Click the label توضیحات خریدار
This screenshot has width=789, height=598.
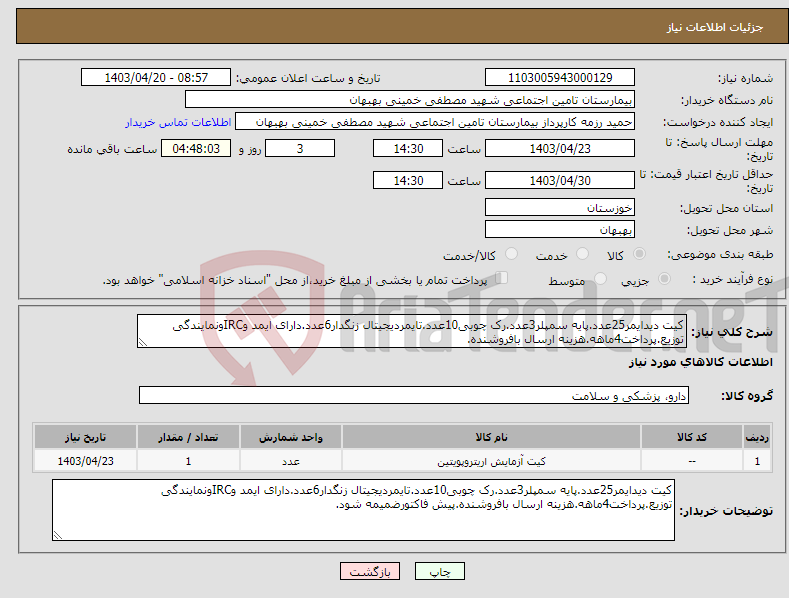point(726,511)
